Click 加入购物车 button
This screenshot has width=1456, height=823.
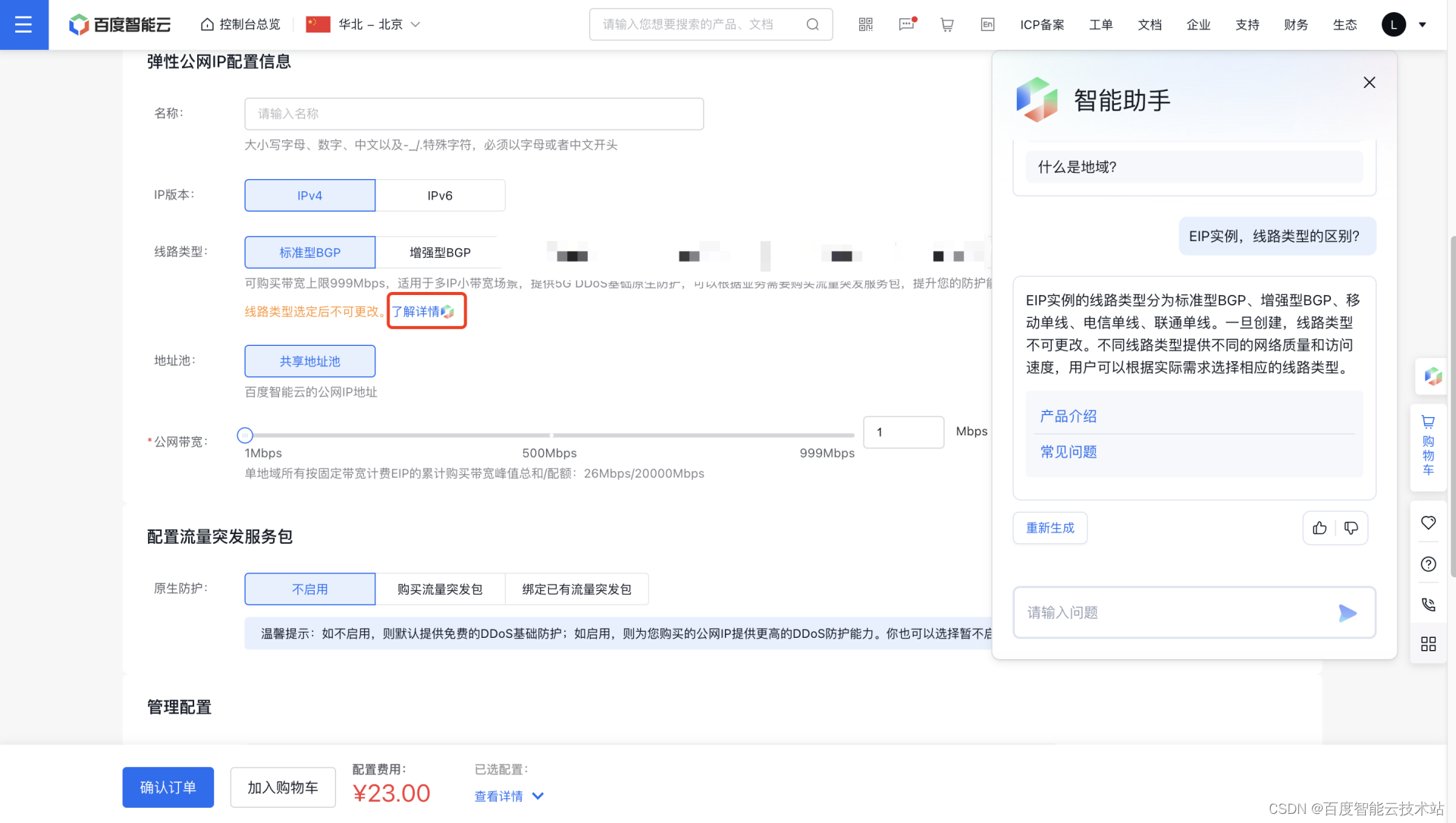coord(283,787)
